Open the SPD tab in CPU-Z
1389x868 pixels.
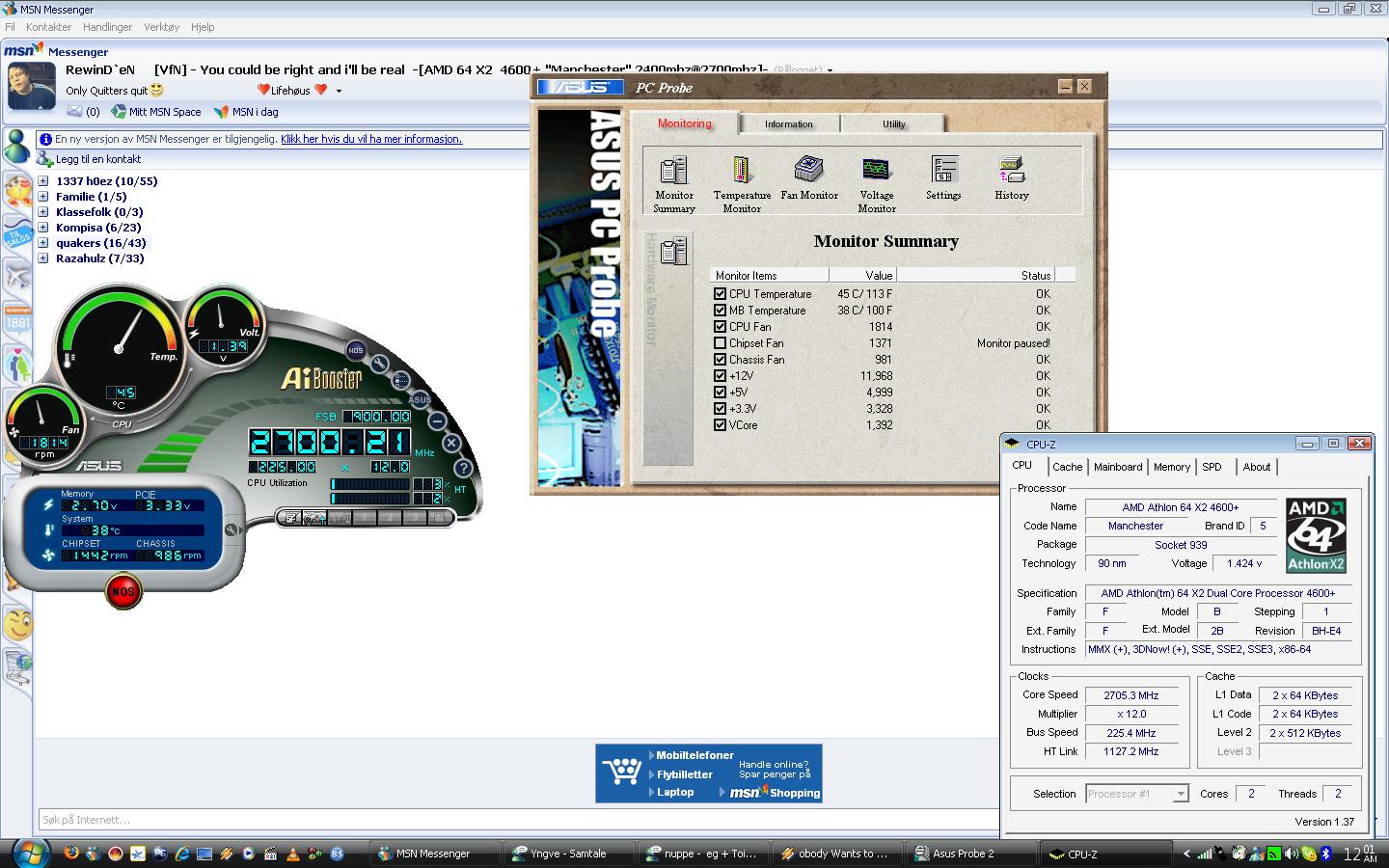pos(1212,467)
